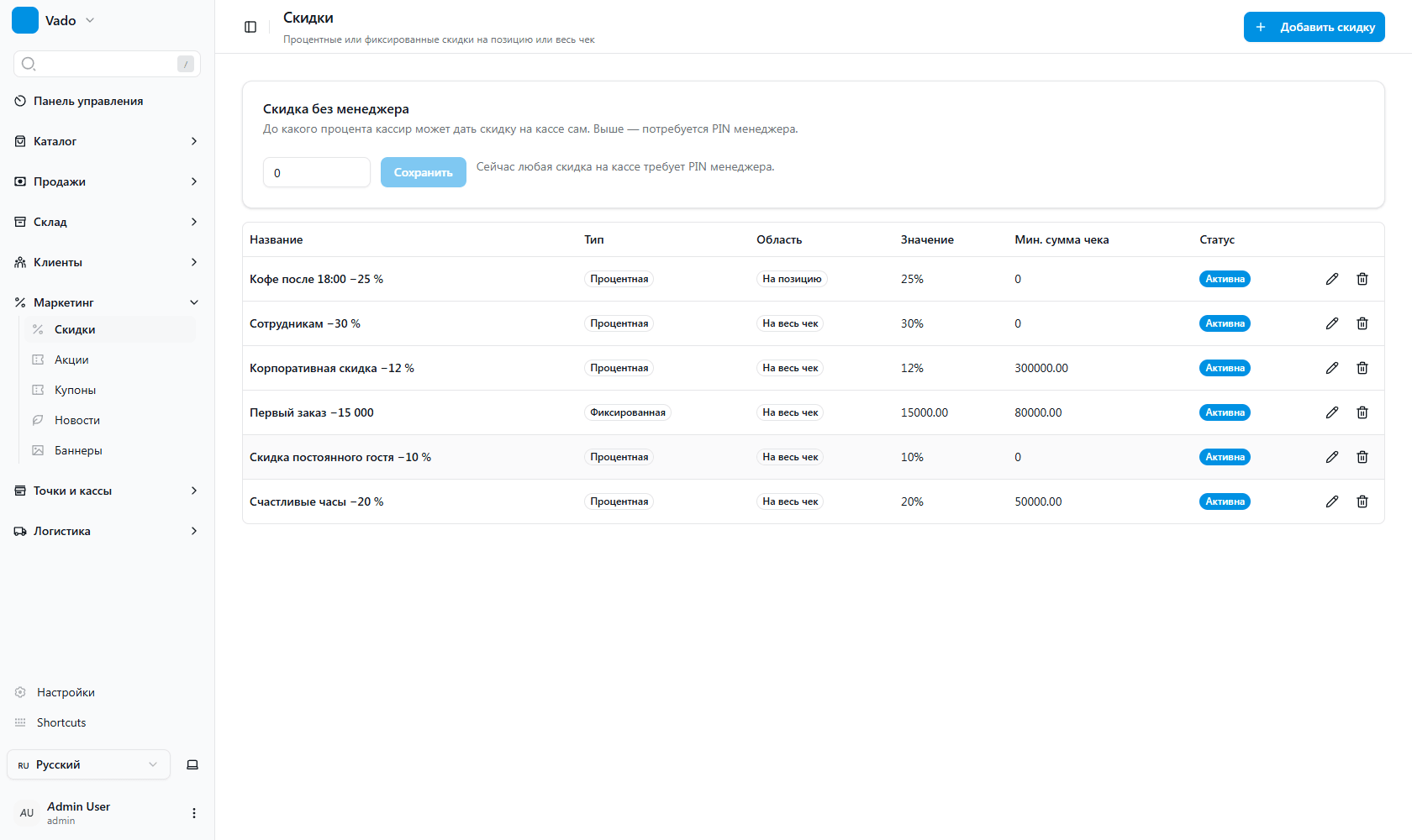
Task: Click the Добавить скидку button
Action: [1315, 27]
